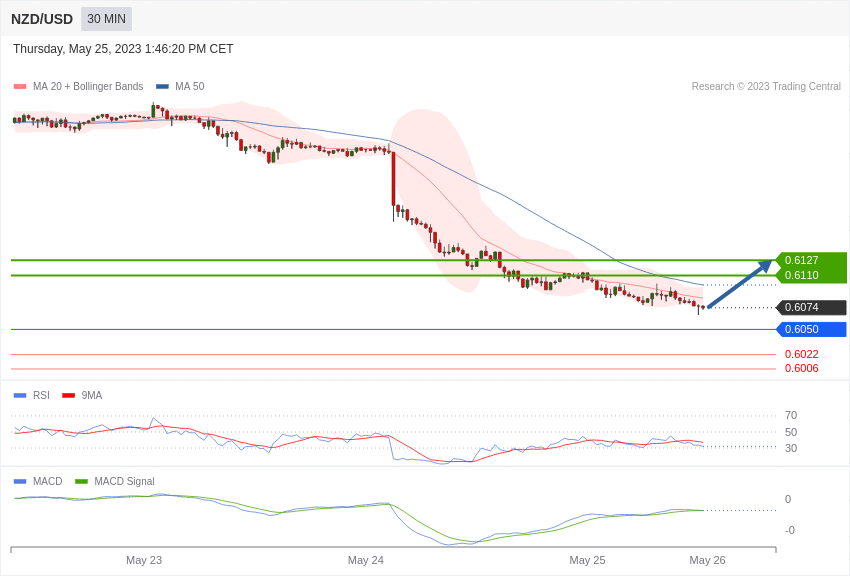Image resolution: width=850 pixels, height=576 pixels.
Task: Toggle the red 9MA legend entry
Action: [x=82, y=396]
